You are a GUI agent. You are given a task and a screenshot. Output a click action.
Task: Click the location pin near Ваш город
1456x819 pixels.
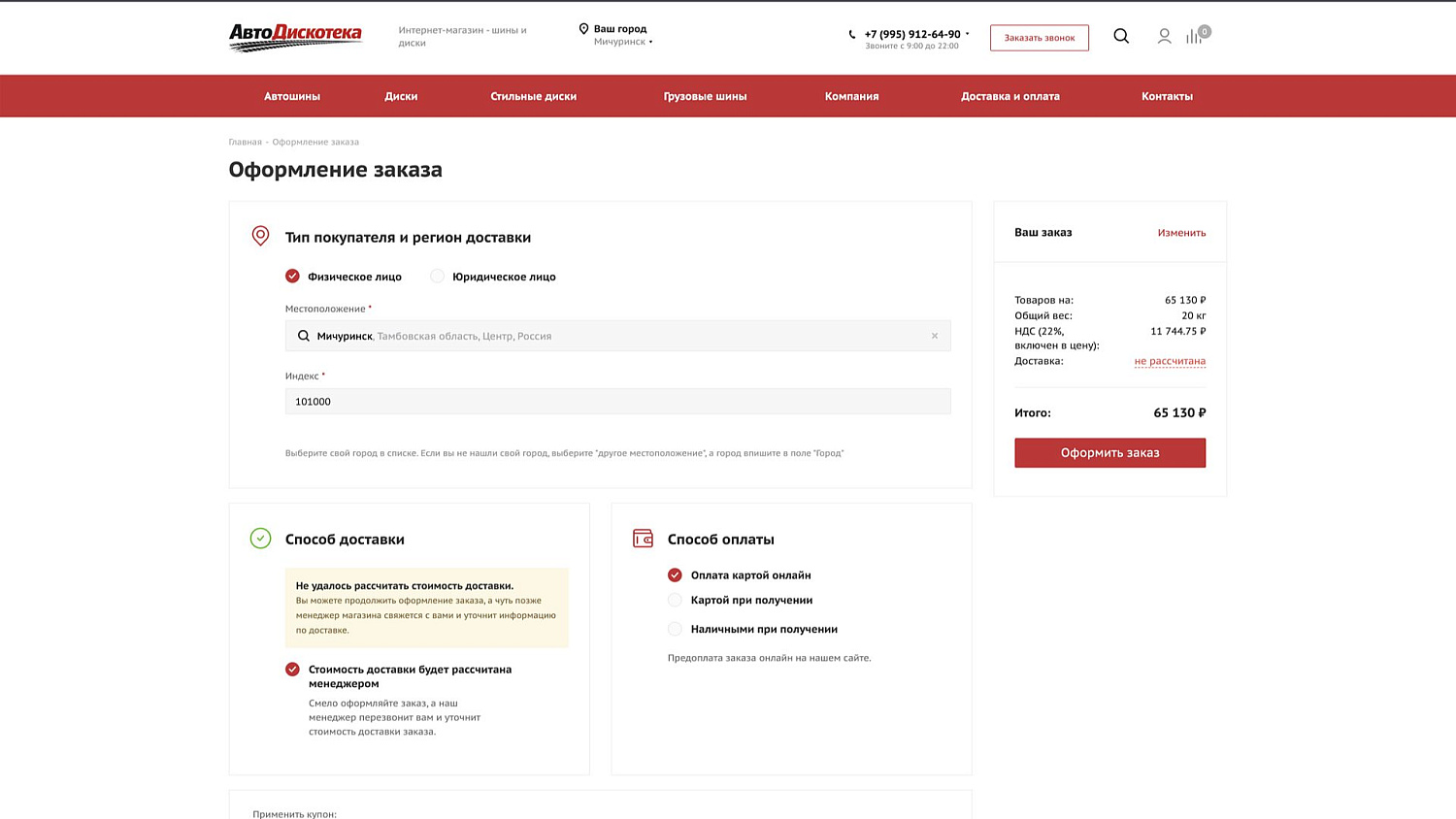(583, 29)
